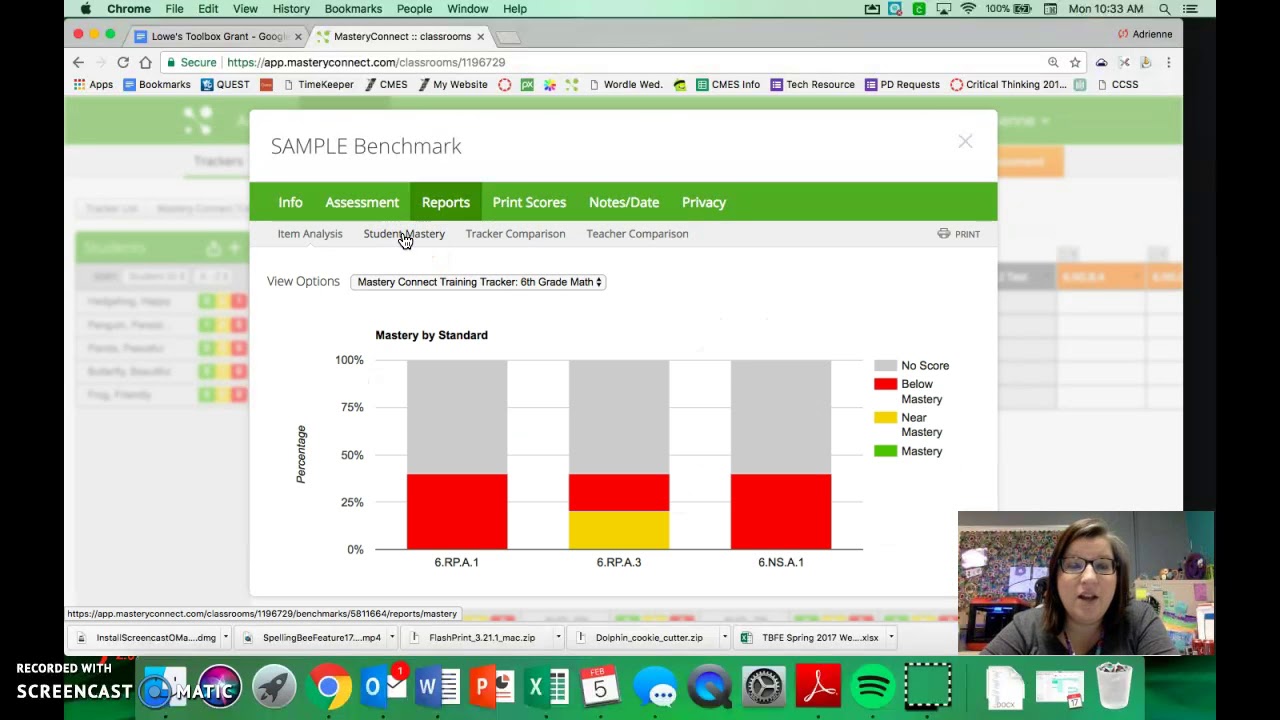The image size is (1280, 720).
Task: Open the Tracker Comparison report
Action: click(x=515, y=234)
